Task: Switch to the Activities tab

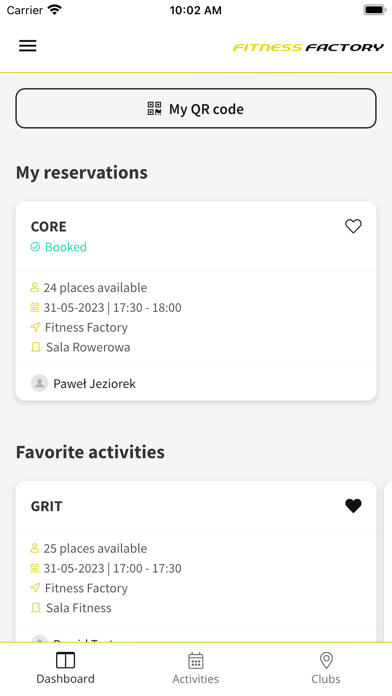Action: pos(196,668)
